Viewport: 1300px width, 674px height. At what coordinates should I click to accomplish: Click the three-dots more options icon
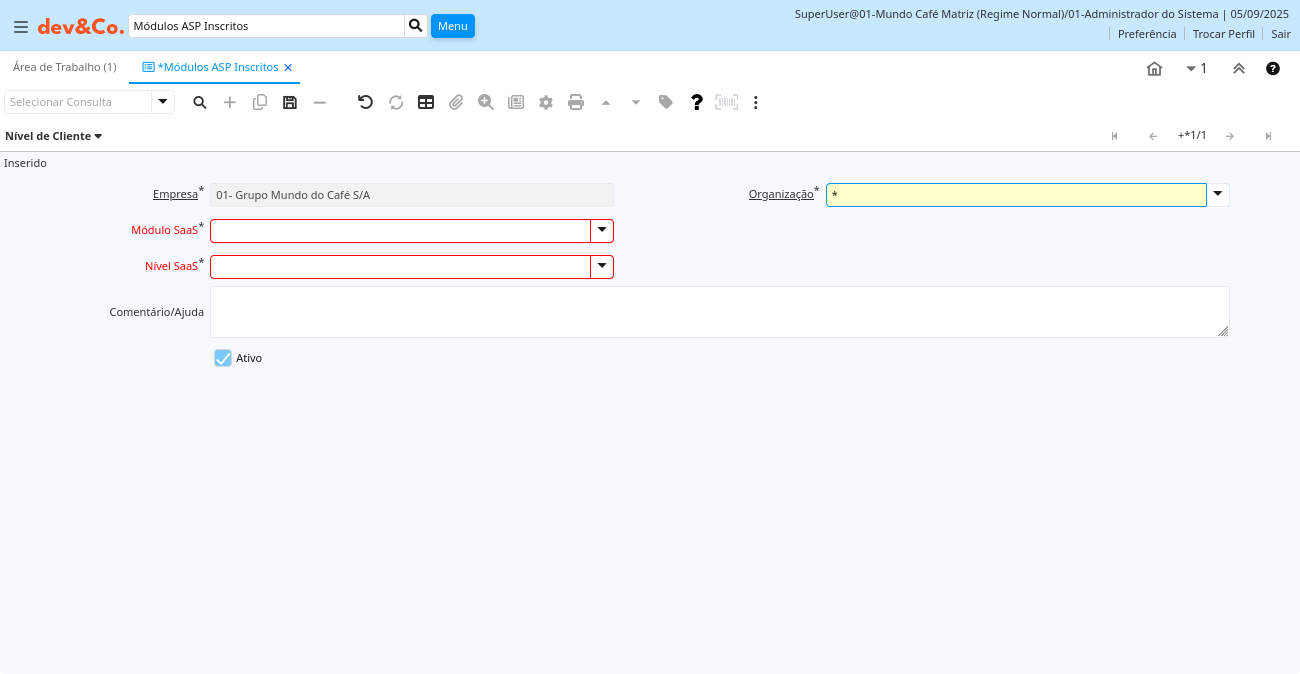(x=756, y=102)
